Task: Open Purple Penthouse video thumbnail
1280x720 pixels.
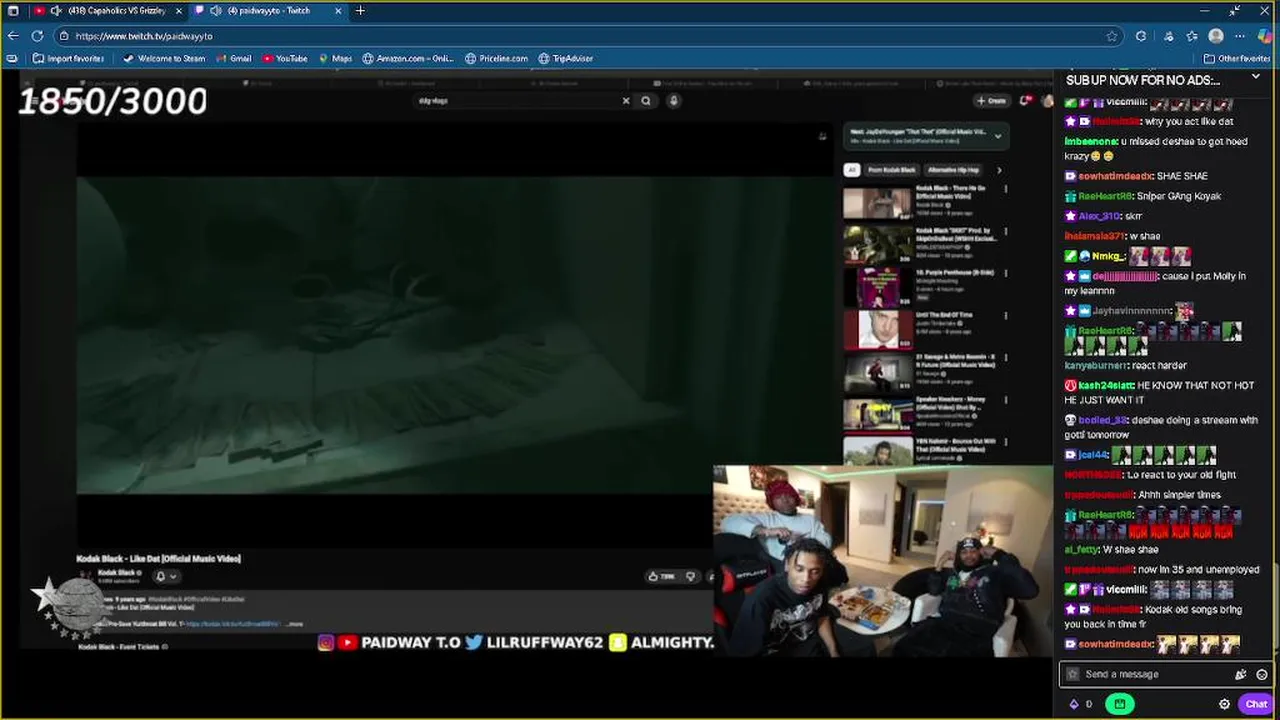Action: tap(877, 287)
